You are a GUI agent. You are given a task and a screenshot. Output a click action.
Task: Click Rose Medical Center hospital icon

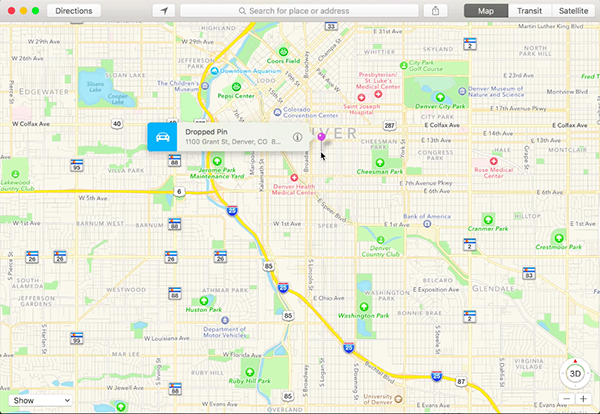[494, 161]
